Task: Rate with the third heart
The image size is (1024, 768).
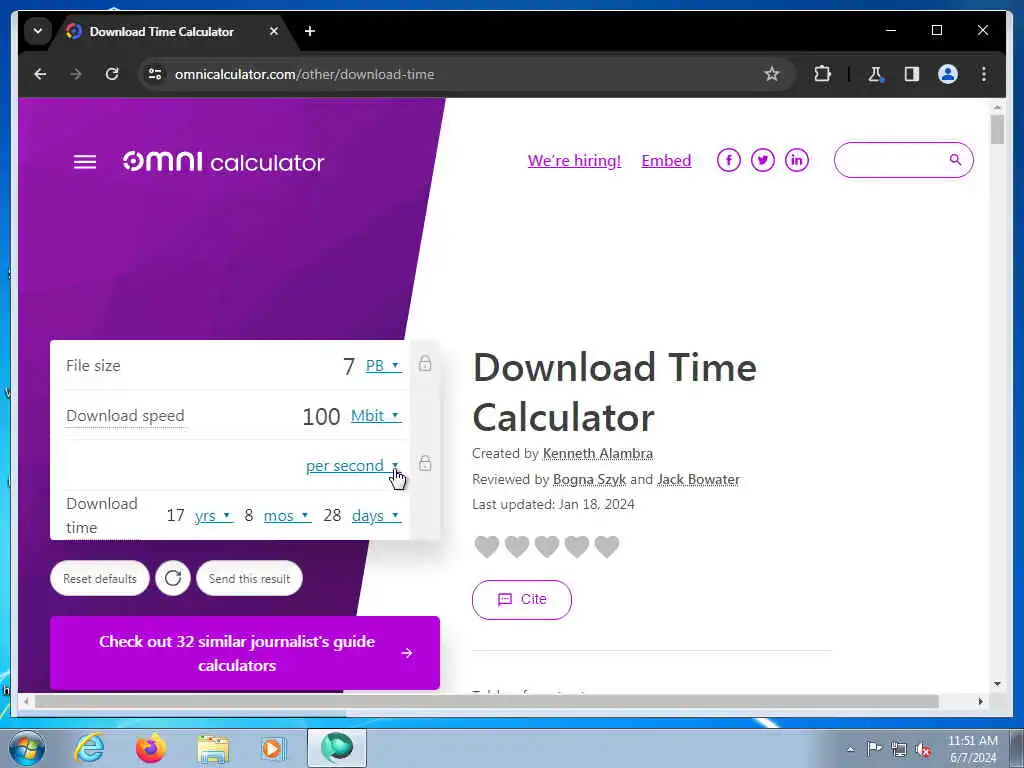Action: (x=547, y=547)
